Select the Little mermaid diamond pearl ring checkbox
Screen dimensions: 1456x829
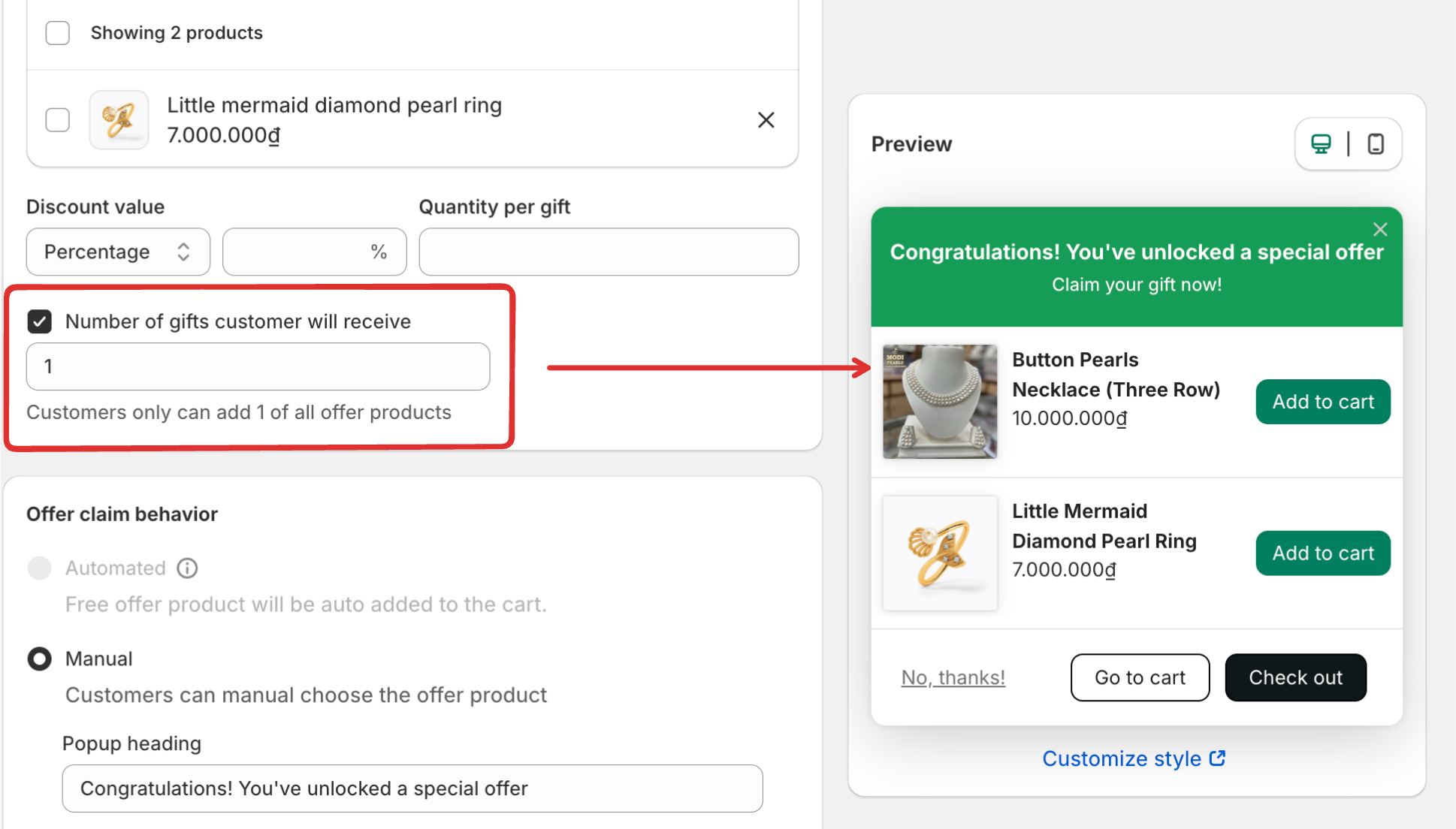pos(58,120)
